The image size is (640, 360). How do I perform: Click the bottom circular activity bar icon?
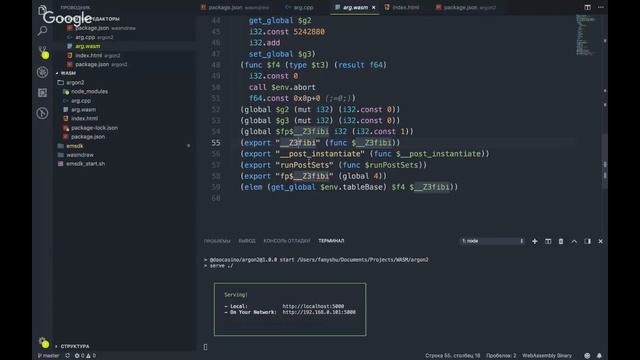point(42,113)
